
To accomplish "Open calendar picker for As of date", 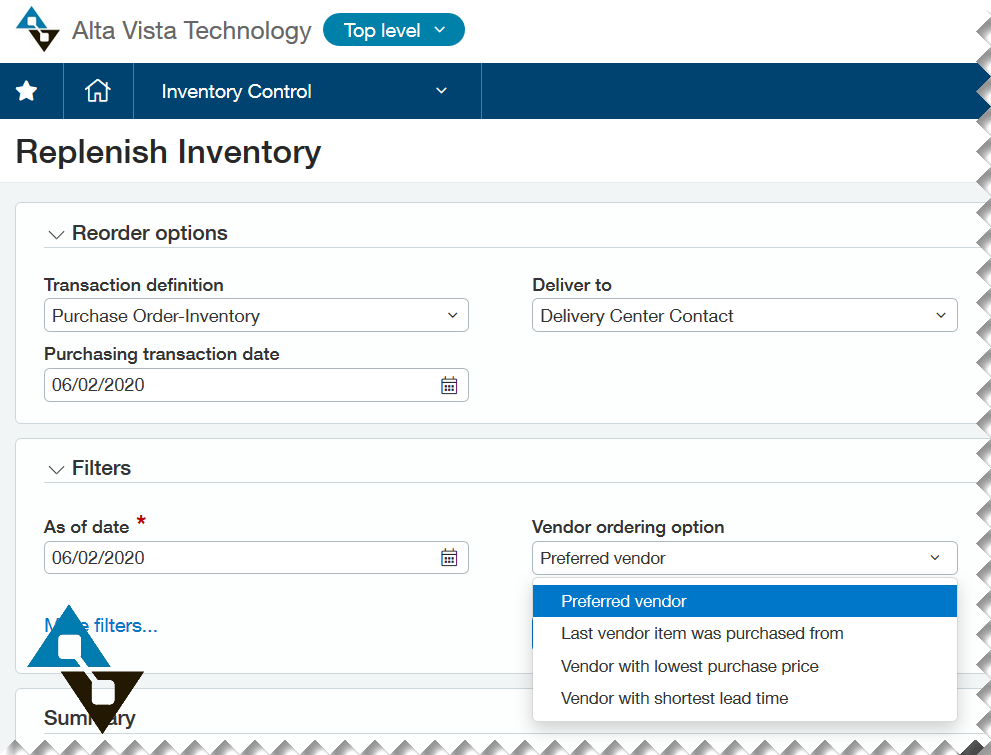I will point(449,558).
